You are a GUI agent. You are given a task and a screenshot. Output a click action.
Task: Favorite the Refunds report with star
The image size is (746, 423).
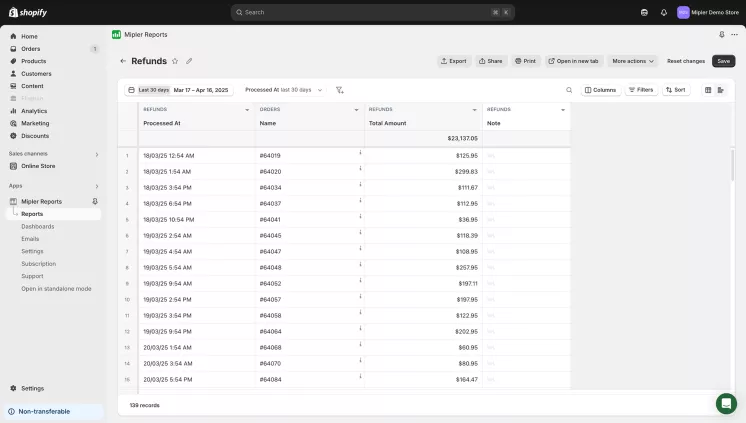(175, 61)
